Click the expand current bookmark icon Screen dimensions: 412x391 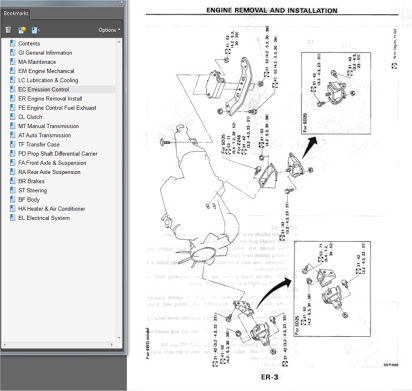point(35,30)
